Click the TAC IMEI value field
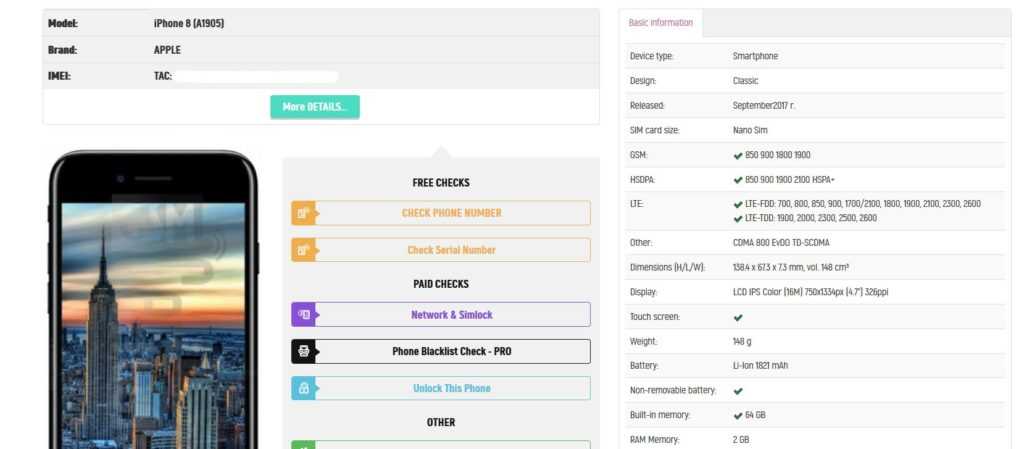1024x449 pixels. click(x=257, y=76)
